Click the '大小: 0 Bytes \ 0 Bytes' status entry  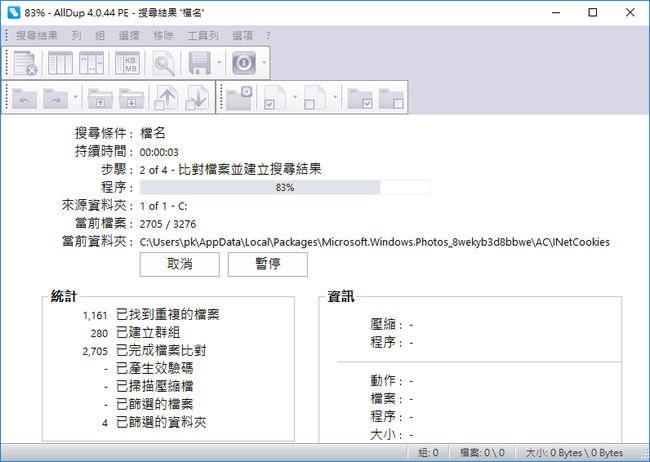point(574,452)
